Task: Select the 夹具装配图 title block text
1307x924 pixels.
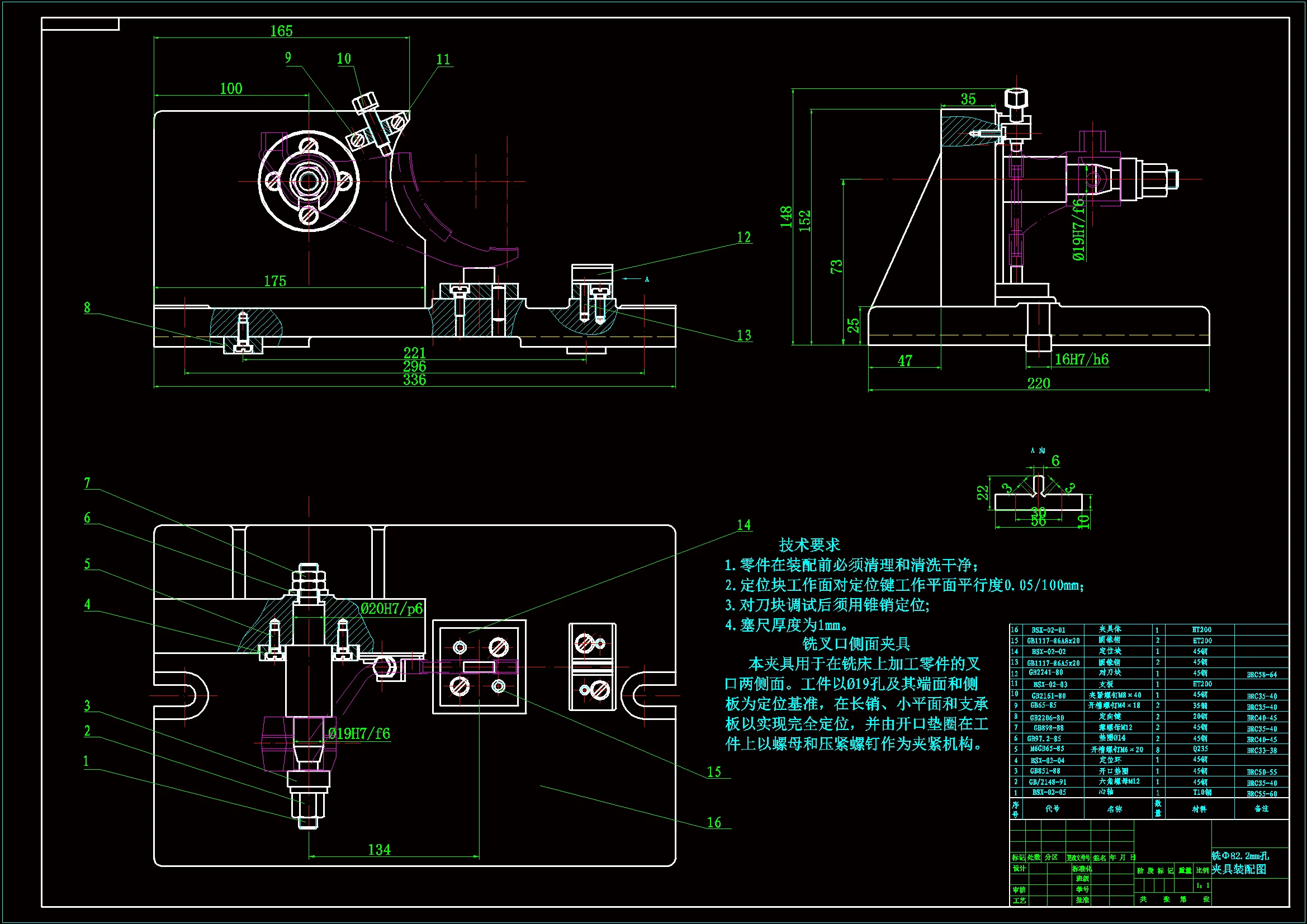Action: tap(1239, 869)
